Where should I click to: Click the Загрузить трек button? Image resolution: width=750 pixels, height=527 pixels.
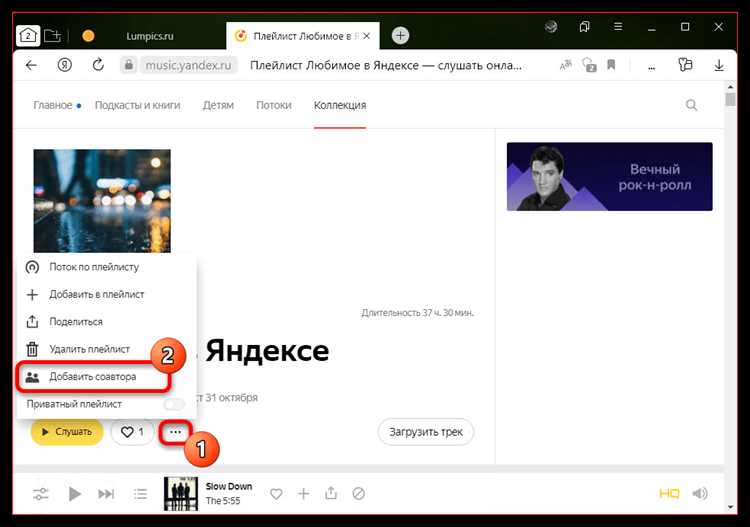[x=426, y=432]
